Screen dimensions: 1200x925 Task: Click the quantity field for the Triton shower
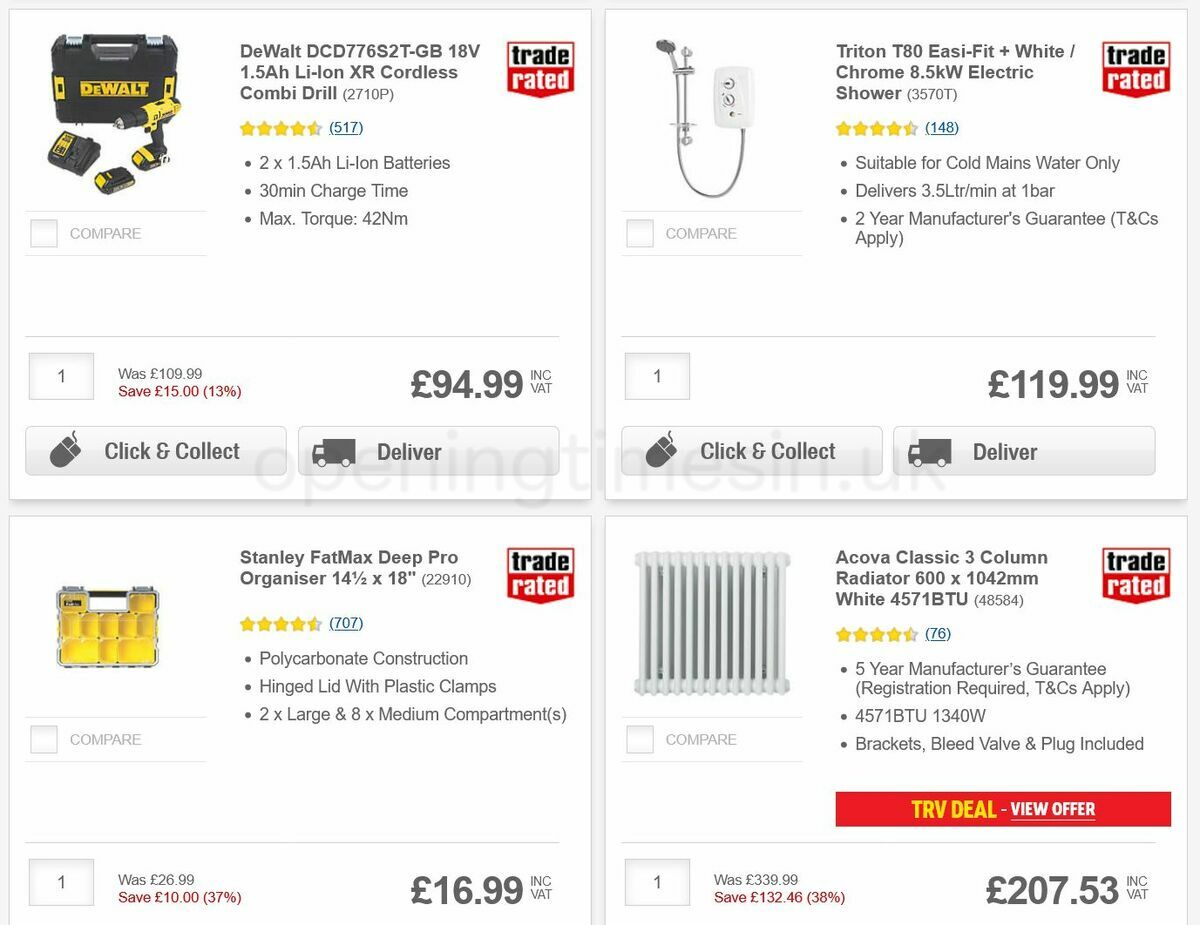pyautogui.click(x=657, y=376)
